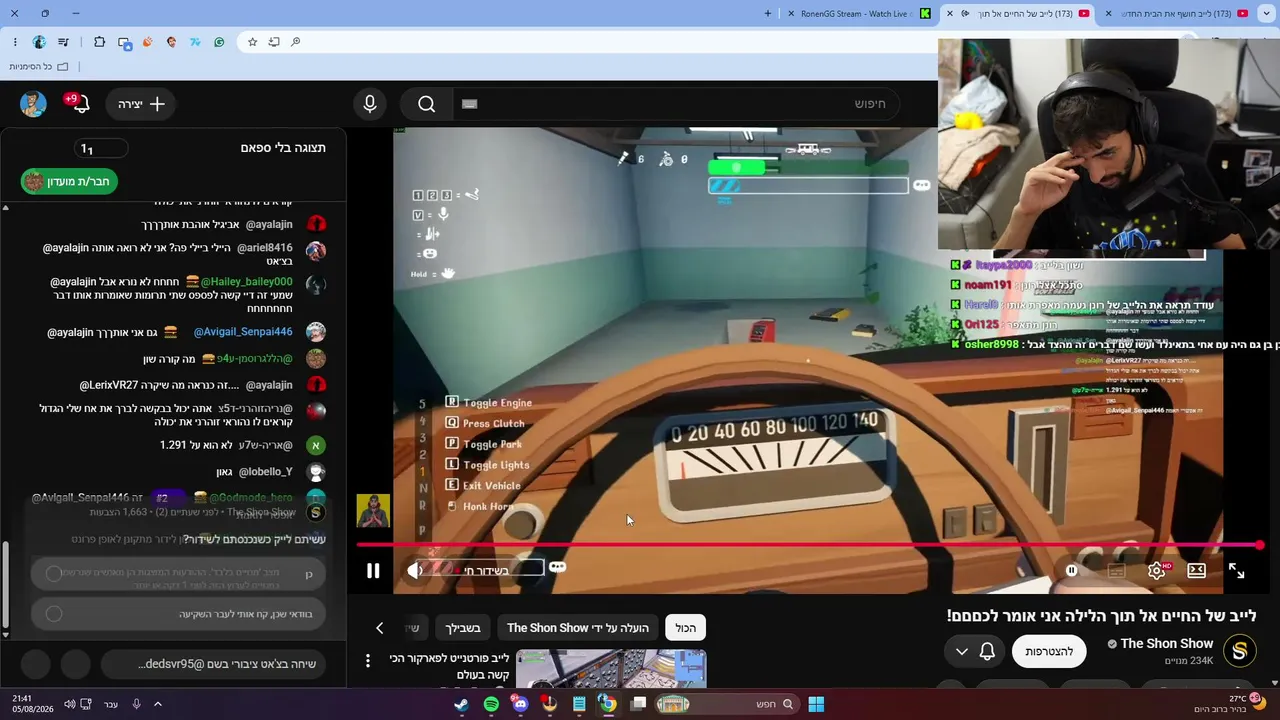This screenshot has height=720, width=1280.
Task: Open the YouTube account avatar menu
Action: click(x=33, y=104)
